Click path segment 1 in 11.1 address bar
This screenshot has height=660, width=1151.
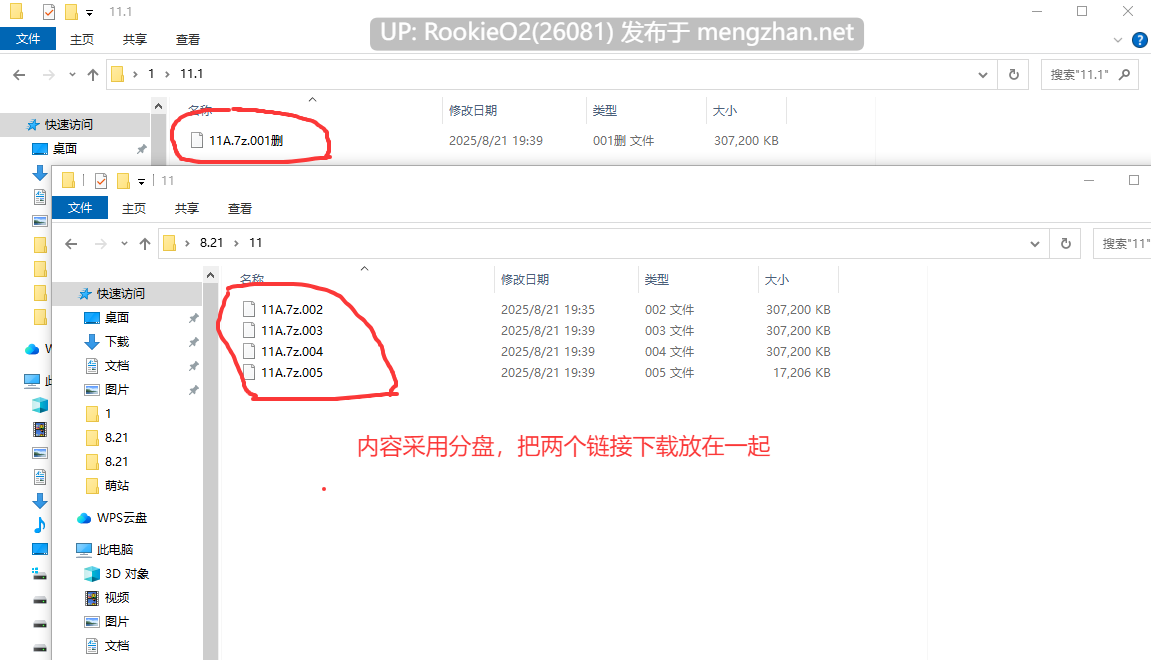coord(151,74)
